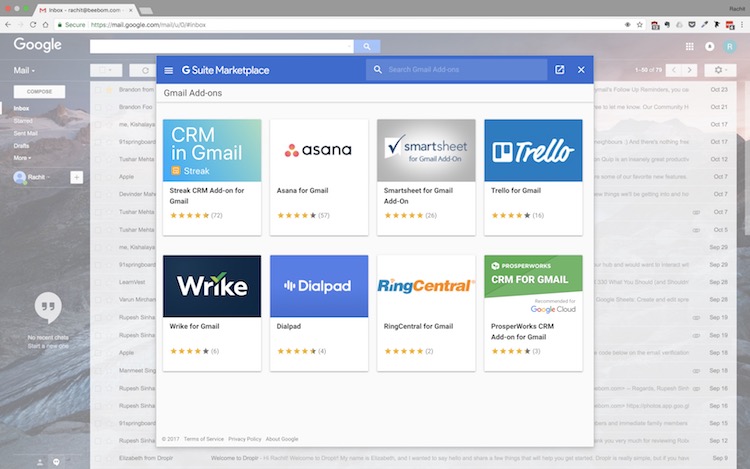The height and width of the screenshot is (469, 750).
Task: Open the Pocket extension icon
Action: click(692, 24)
